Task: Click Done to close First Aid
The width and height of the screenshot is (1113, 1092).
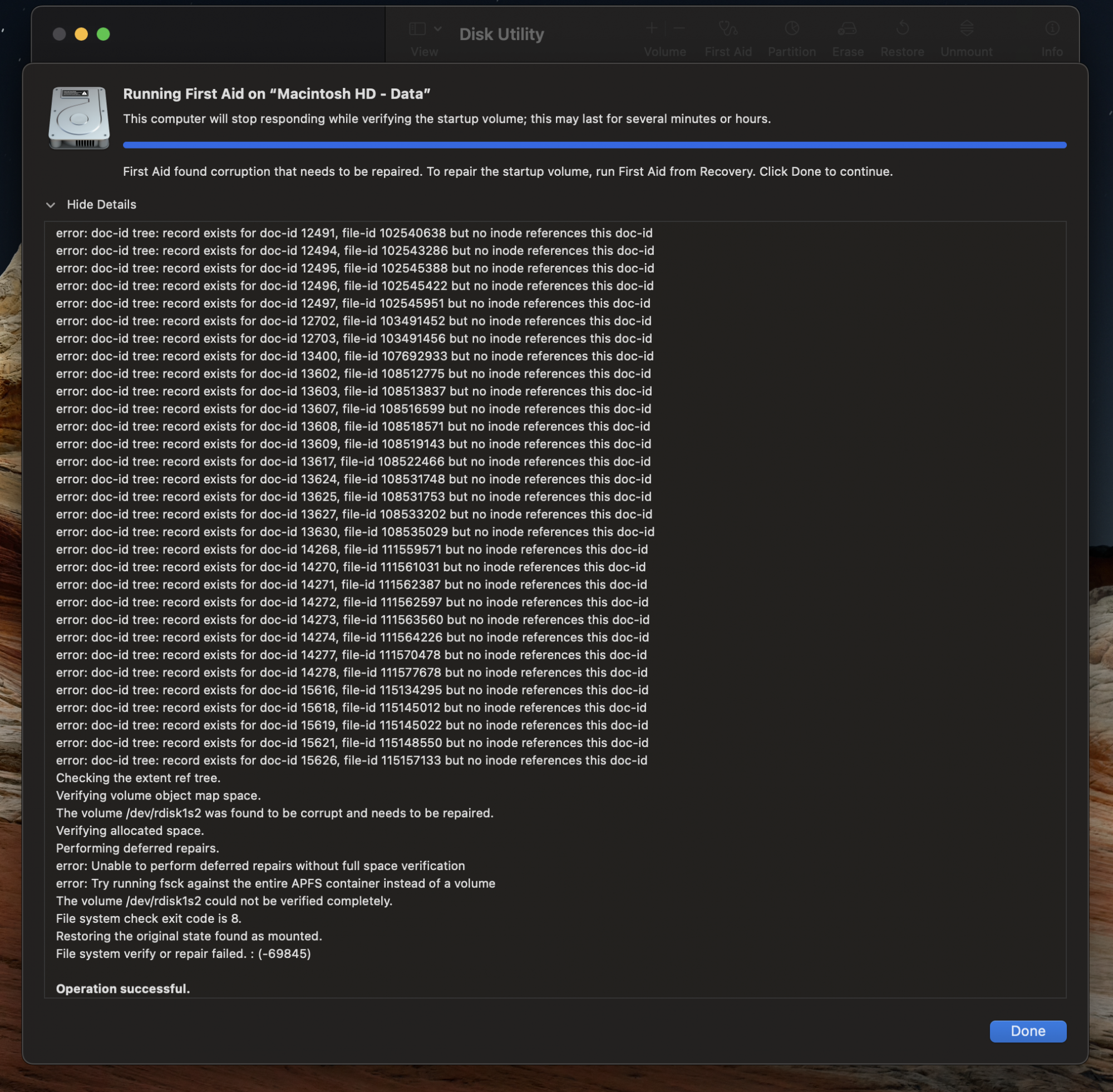Action: point(1028,1030)
